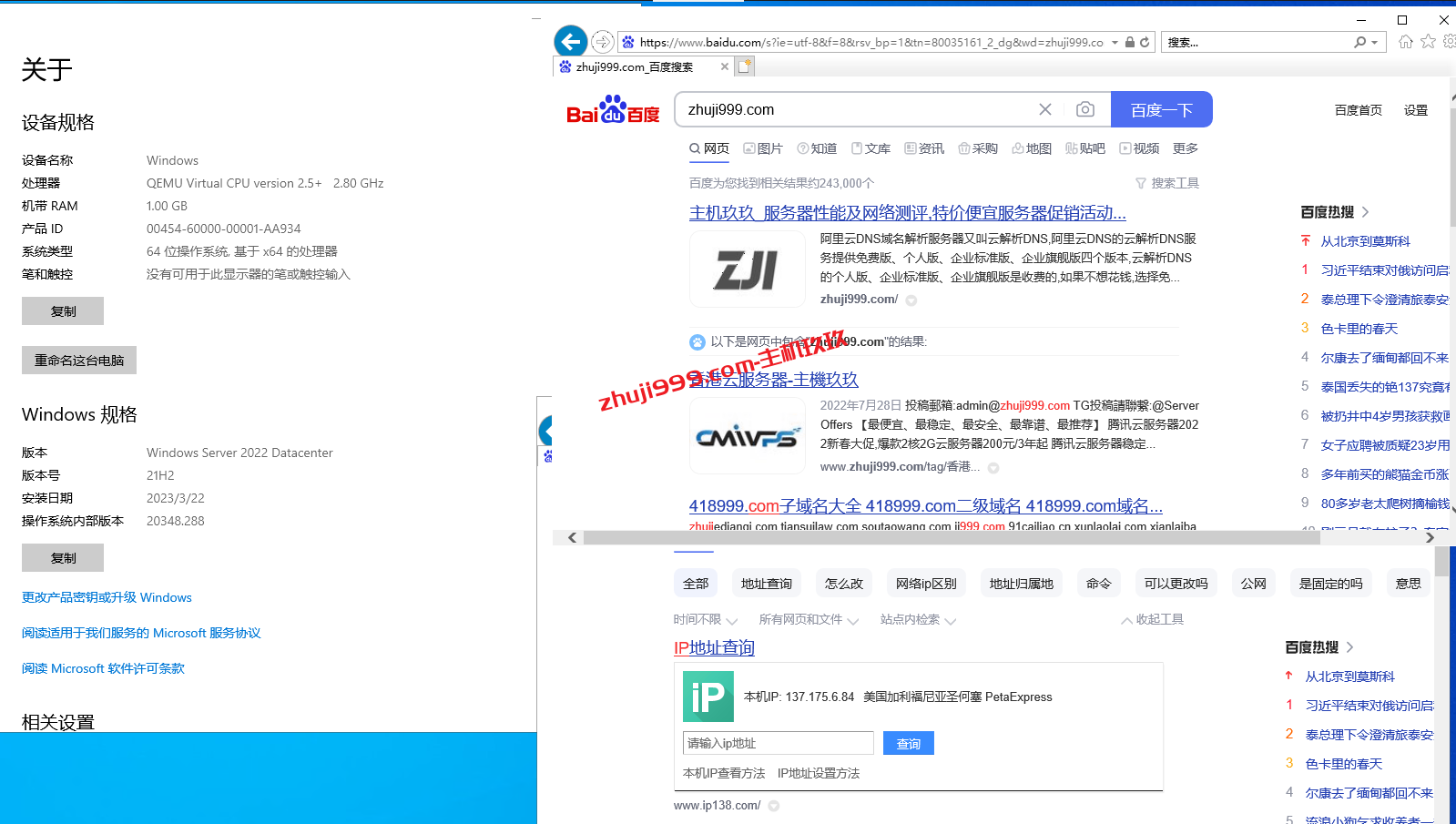Open 本机IP查看方法 link
This screenshot has width=1456, height=824.
724,773
